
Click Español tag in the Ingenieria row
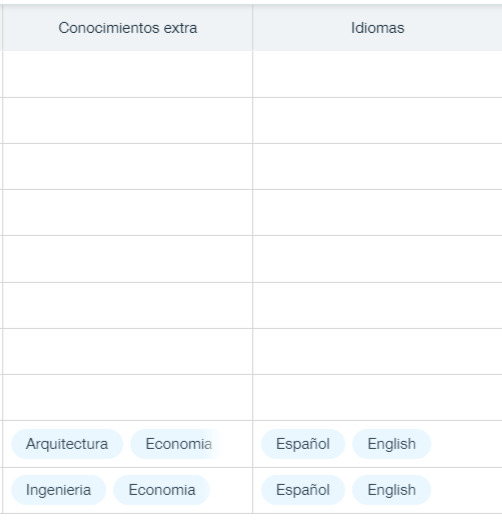pyautogui.click(x=303, y=490)
